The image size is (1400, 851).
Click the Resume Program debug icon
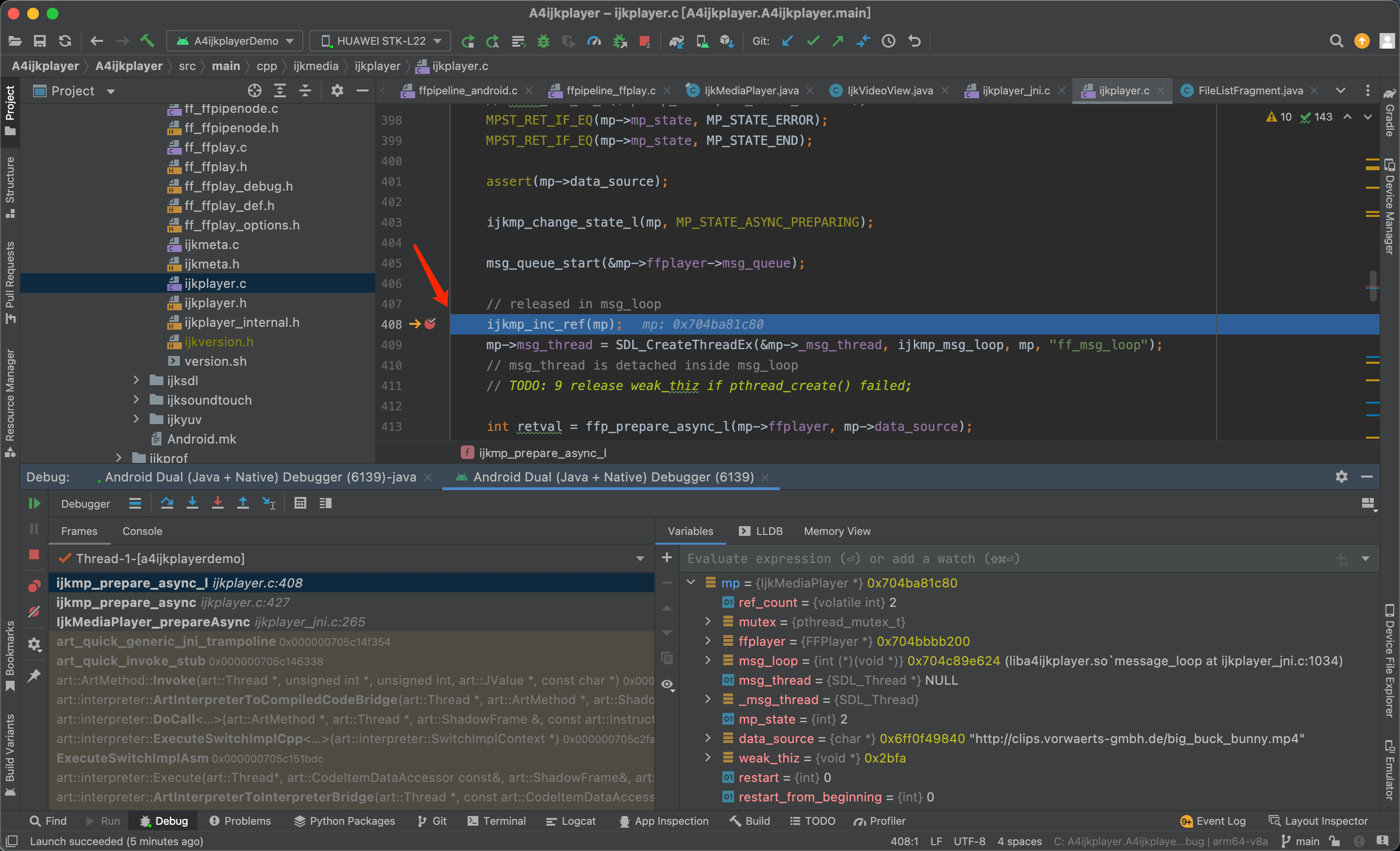pos(34,503)
